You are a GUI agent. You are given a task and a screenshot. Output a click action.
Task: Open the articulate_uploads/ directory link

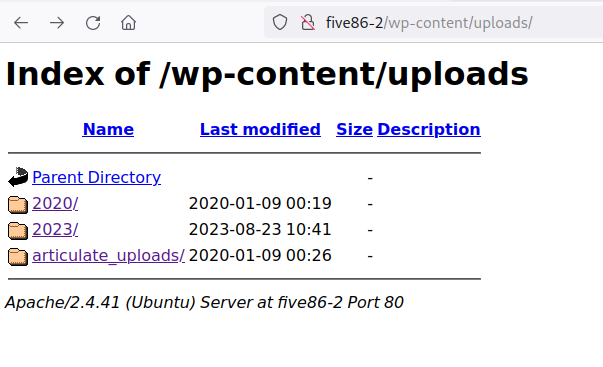click(x=108, y=256)
